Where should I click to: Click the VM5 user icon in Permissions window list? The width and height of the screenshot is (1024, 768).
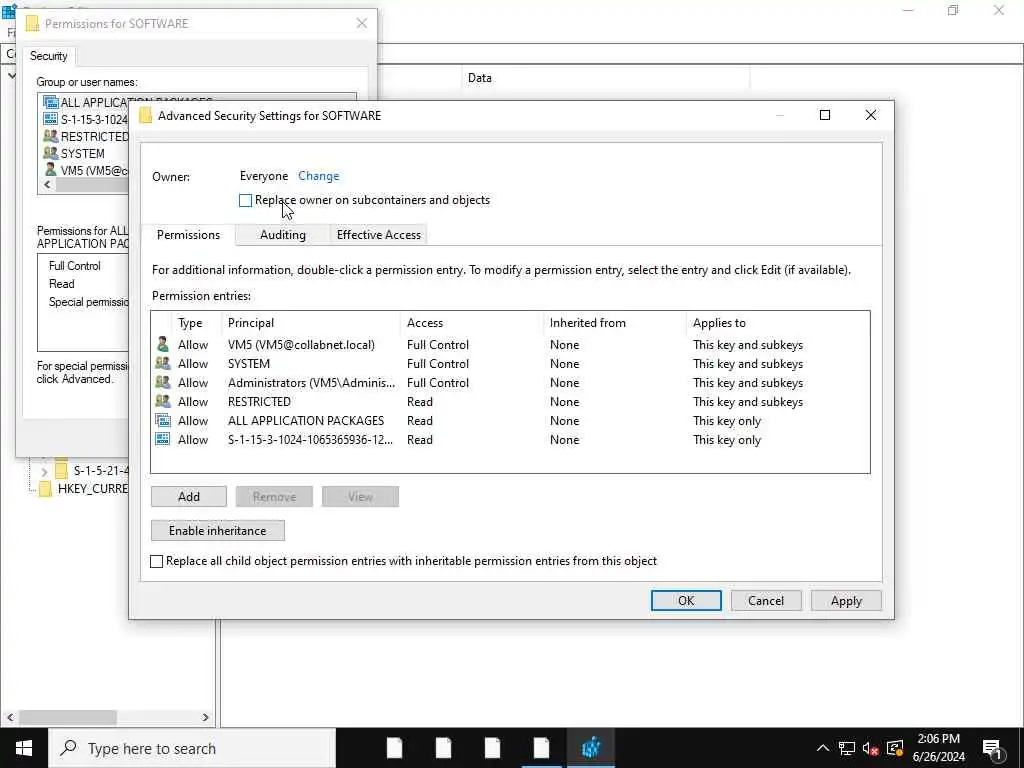click(50, 169)
